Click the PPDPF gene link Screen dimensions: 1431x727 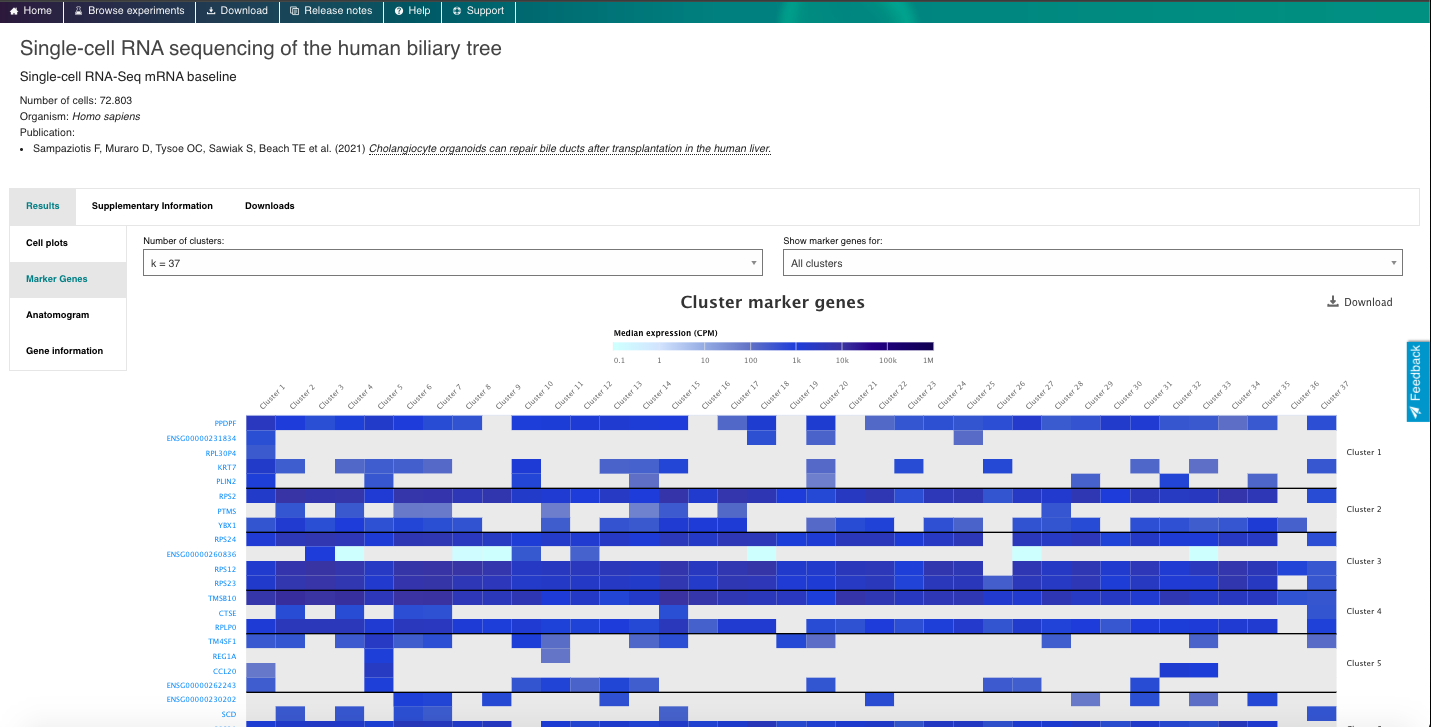pyautogui.click(x=225, y=424)
